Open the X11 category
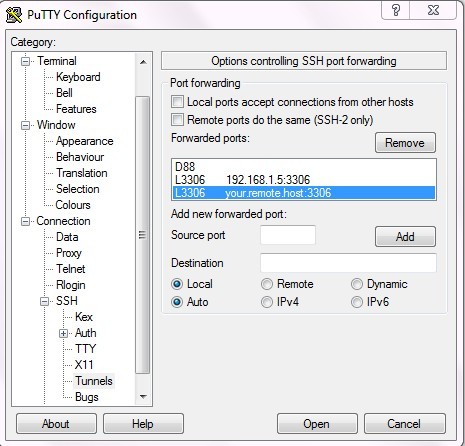Viewport: 465px width, 446px height. (x=84, y=365)
